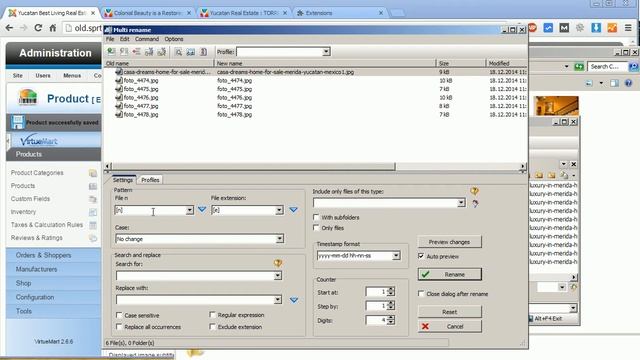Click the help icon above file type filter
Image resolution: width=640 pixels, height=360 pixels.
point(474,191)
